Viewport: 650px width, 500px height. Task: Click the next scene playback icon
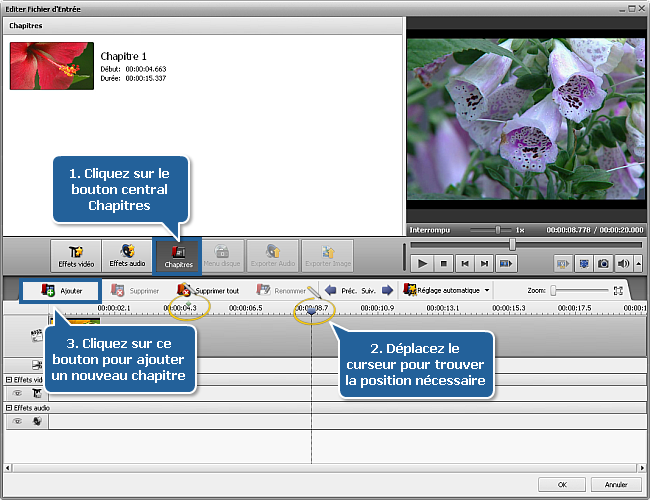click(507, 264)
